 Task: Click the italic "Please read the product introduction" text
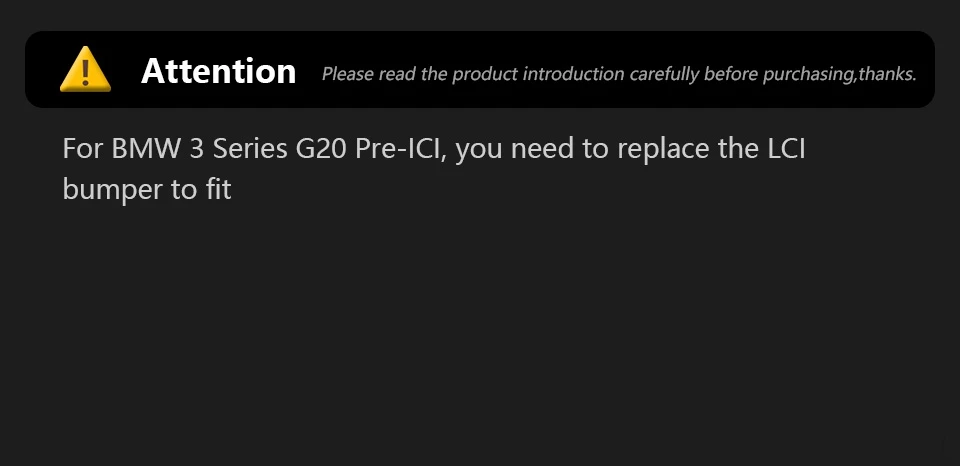coord(420,74)
